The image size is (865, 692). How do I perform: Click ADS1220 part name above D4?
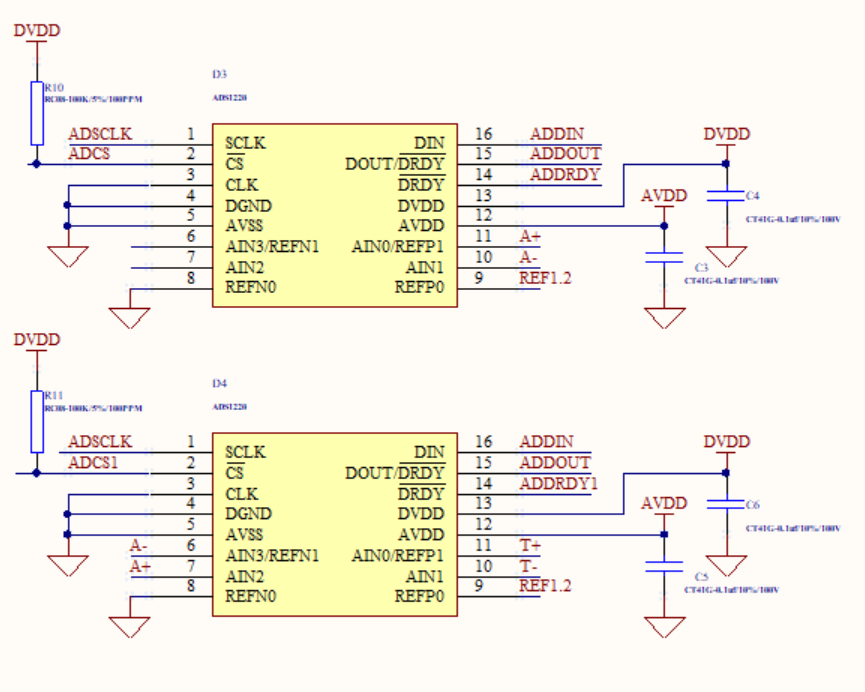[x=229, y=407]
